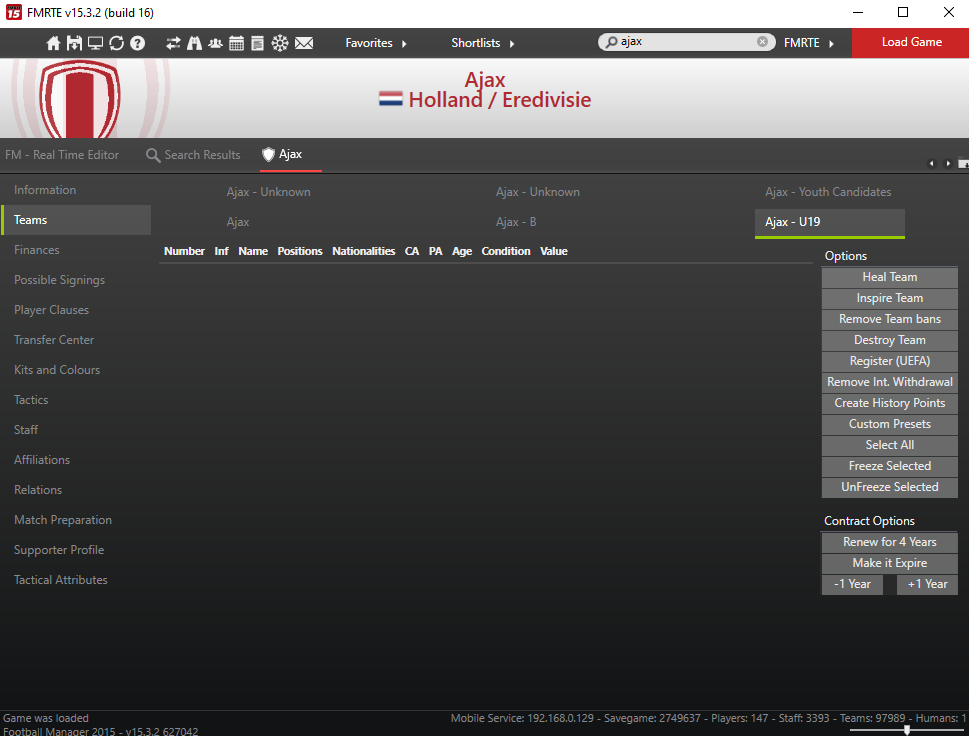969x736 pixels.
Task: Click the -1 Year contract button
Action: point(852,584)
